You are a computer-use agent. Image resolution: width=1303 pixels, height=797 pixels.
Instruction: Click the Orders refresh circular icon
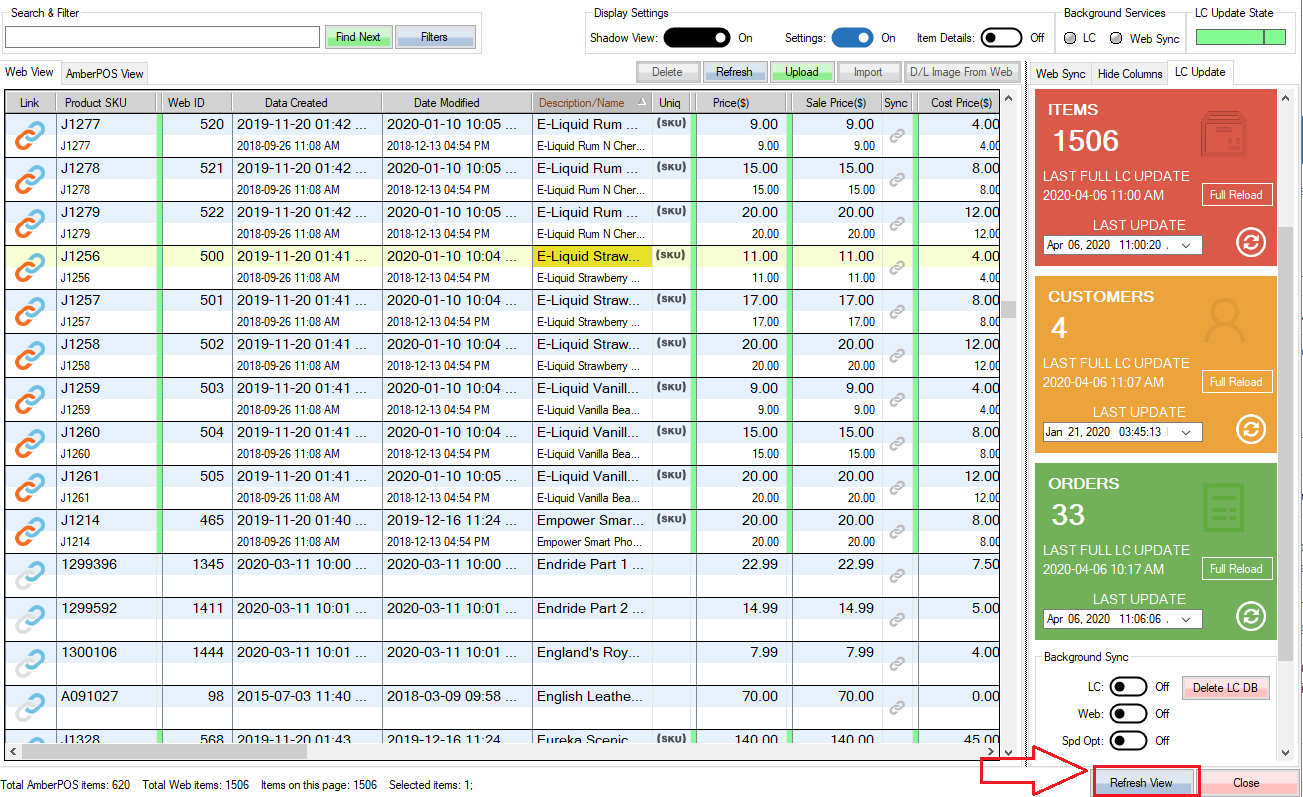(1251, 617)
